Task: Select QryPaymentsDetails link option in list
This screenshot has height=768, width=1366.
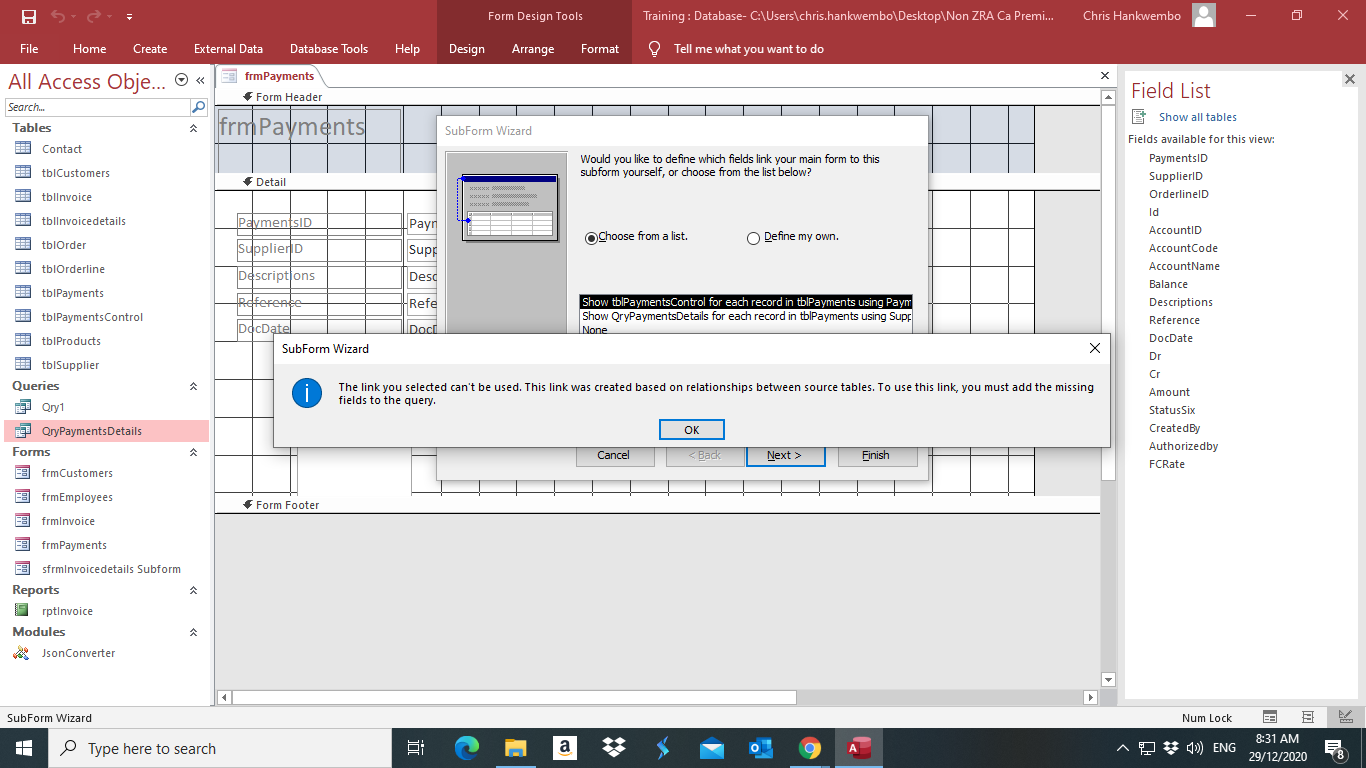Action: click(746, 316)
